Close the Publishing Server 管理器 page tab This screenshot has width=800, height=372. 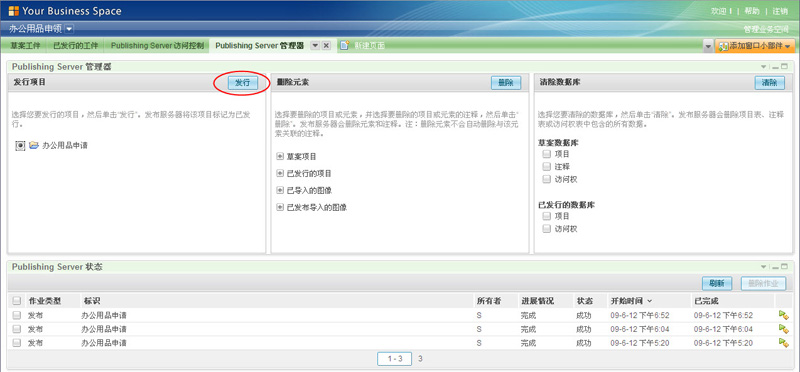pyautogui.click(x=326, y=45)
